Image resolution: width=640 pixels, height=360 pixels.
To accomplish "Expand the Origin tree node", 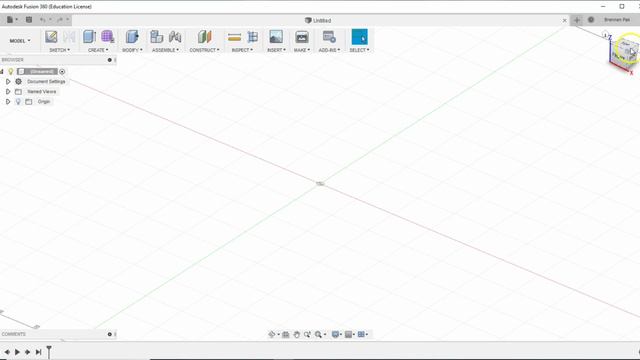I will 8,101.
